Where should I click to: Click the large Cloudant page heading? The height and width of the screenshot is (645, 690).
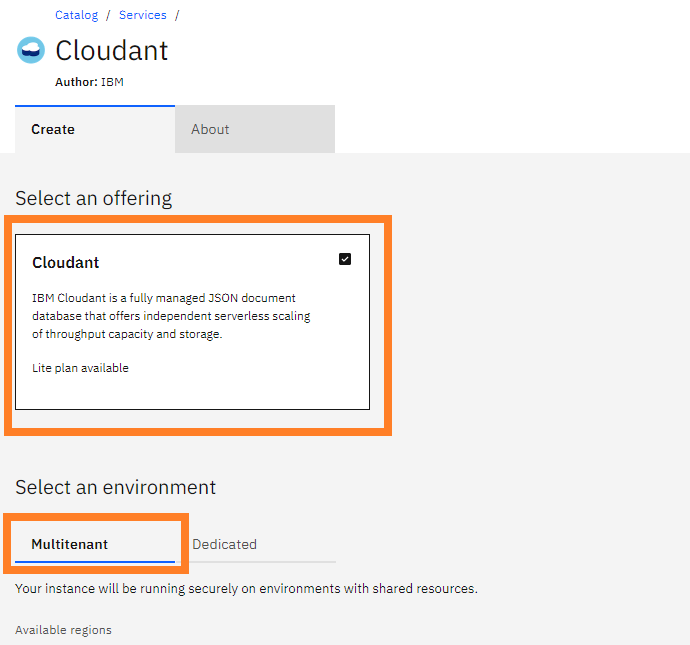[112, 50]
